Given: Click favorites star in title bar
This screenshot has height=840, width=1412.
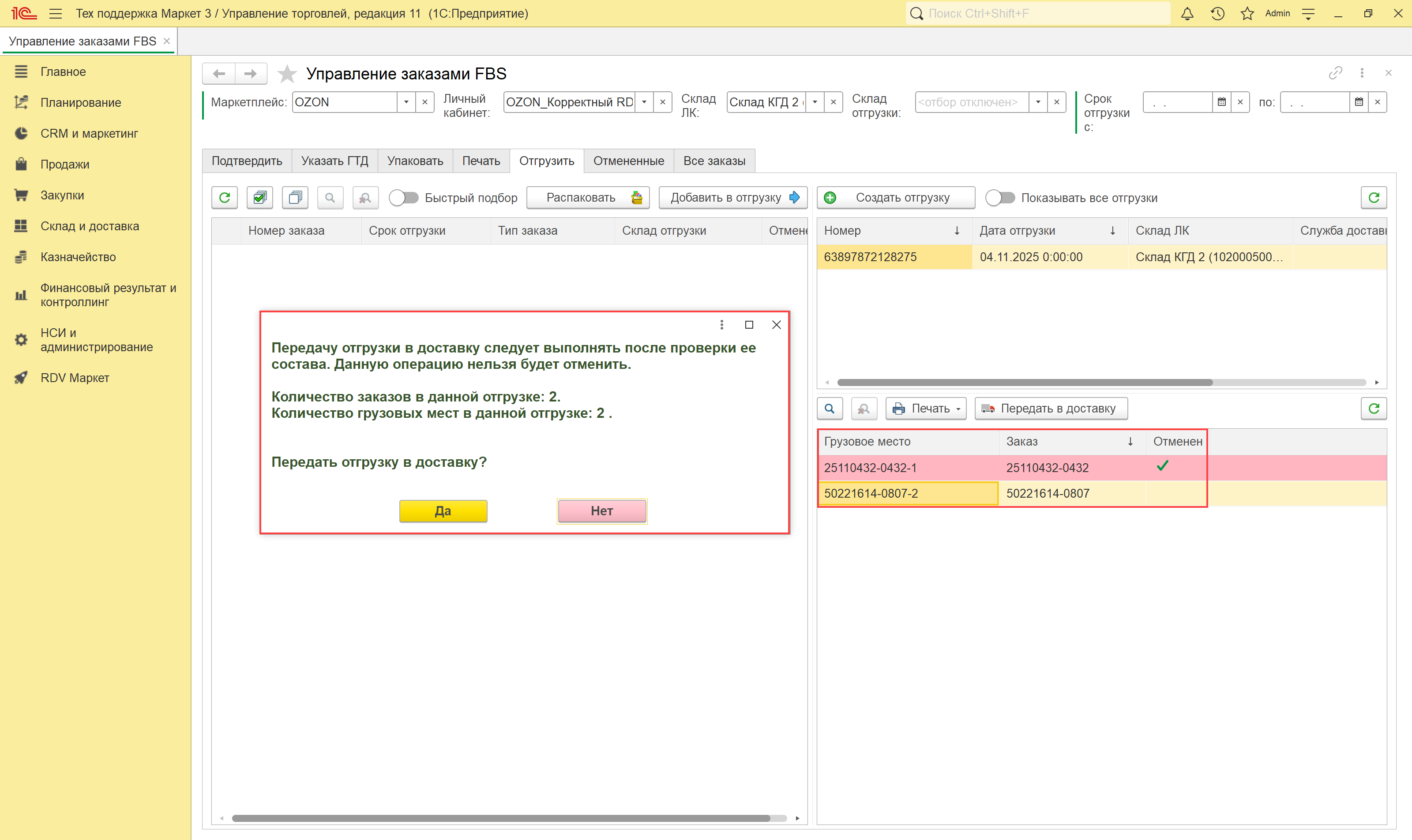Looking at the screenshot, I should pyautogui.click(x=1247, y=14).
